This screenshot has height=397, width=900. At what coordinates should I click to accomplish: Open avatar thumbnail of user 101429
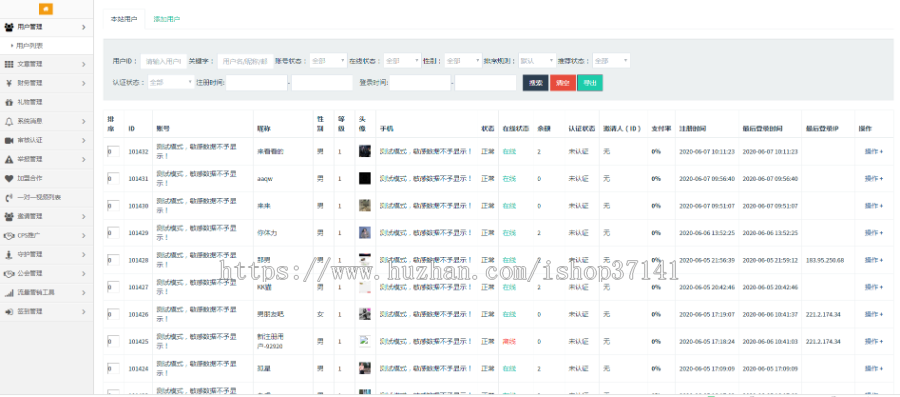click(364, 232)
